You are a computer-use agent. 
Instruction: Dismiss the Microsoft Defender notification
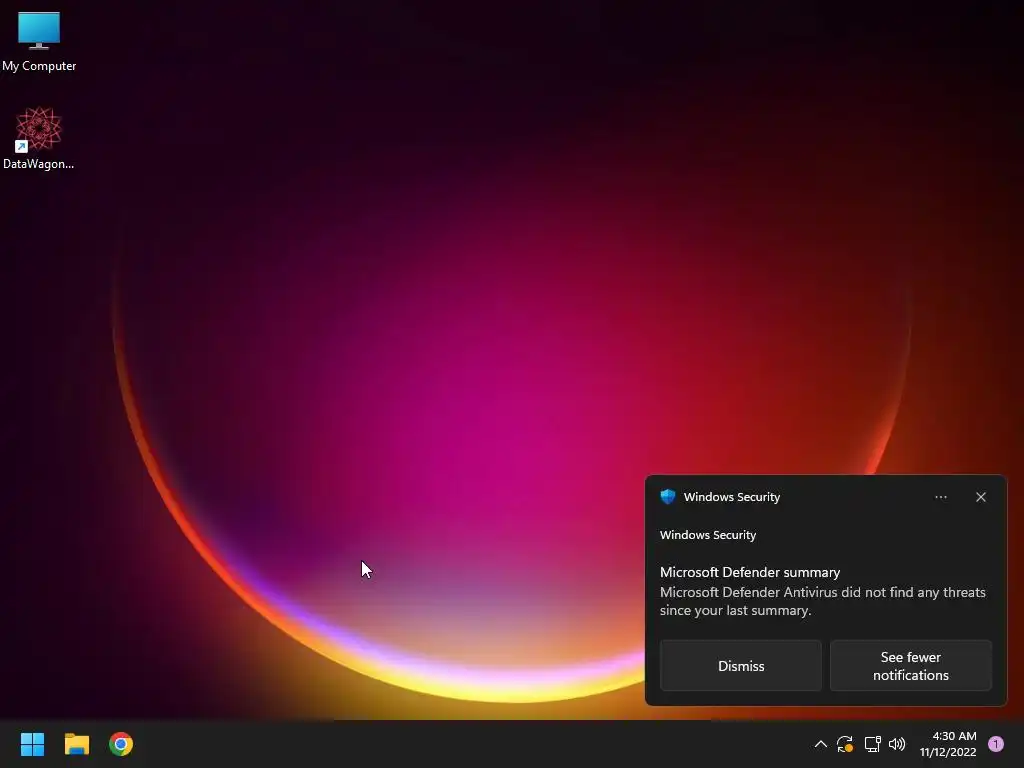pyautogui.click(x=741, y=665)
